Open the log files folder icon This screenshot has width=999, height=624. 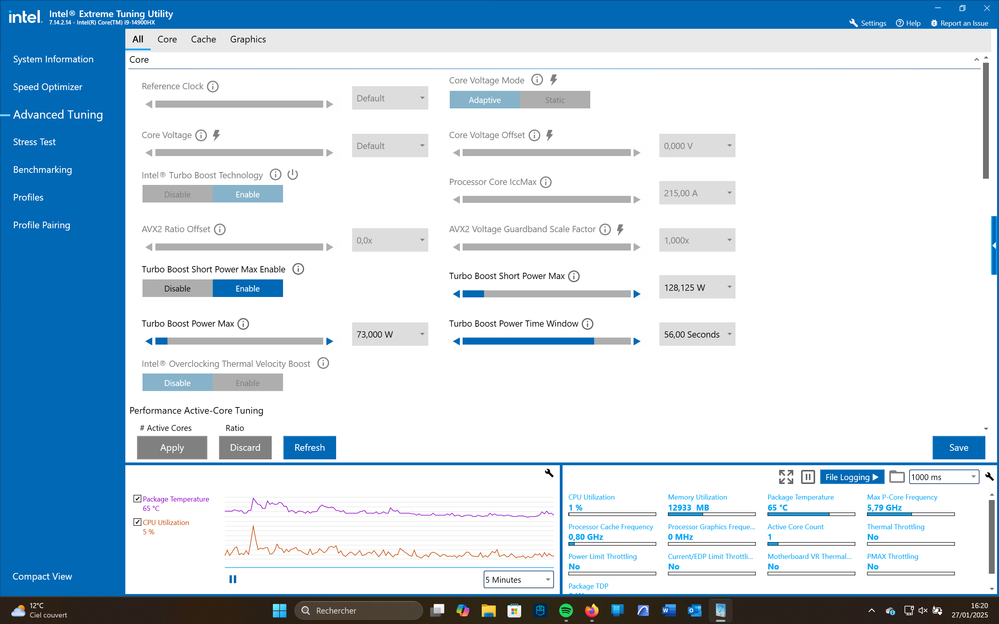[x=897, y=477]
